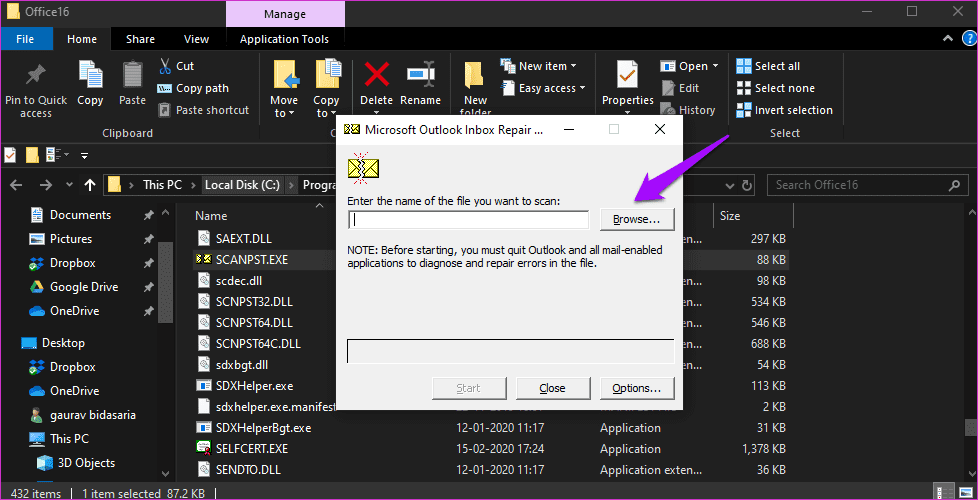Image resolution: width=978 pixels, height=500 pixels.
Task: Select the SELFCERT.EXE file
Action: tap(251, 449)
